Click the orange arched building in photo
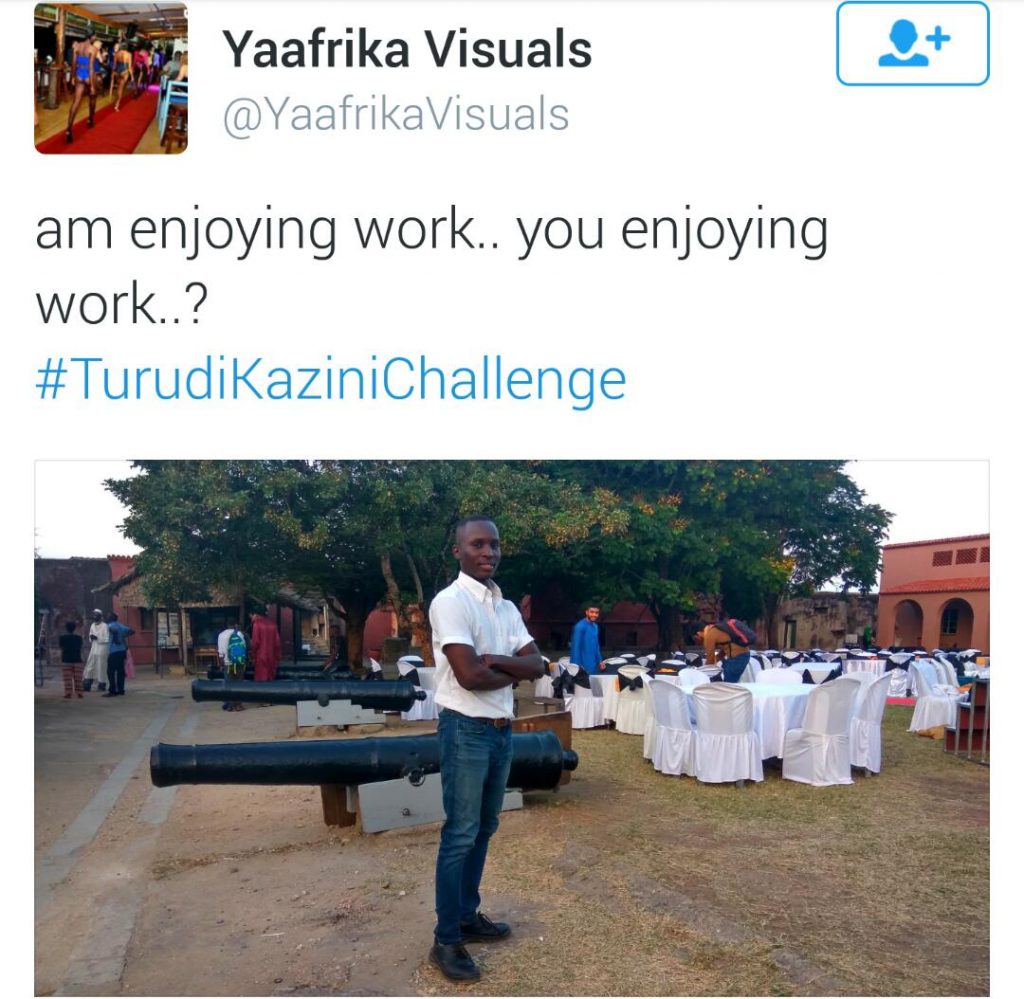The image size is (1024, 999). click(x=934, y=593)
